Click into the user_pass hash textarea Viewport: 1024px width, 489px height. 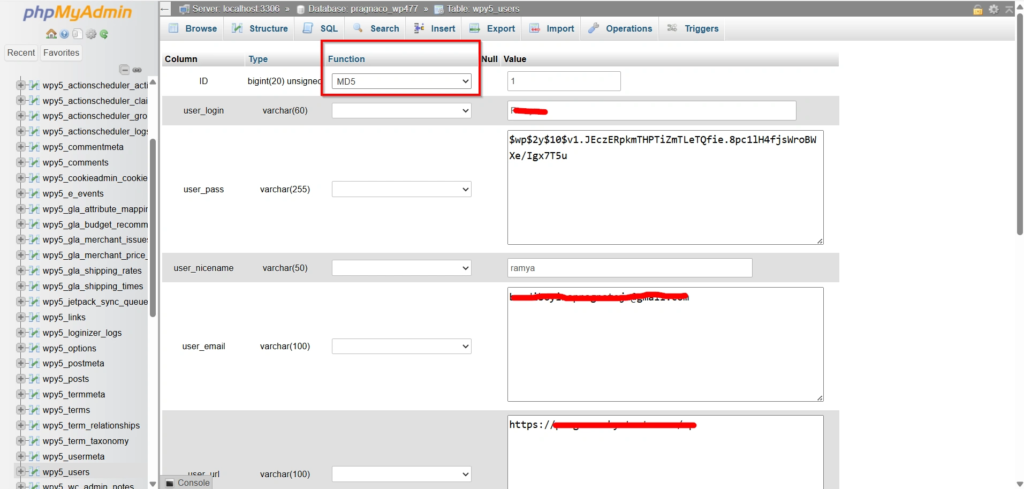[665, 187]
